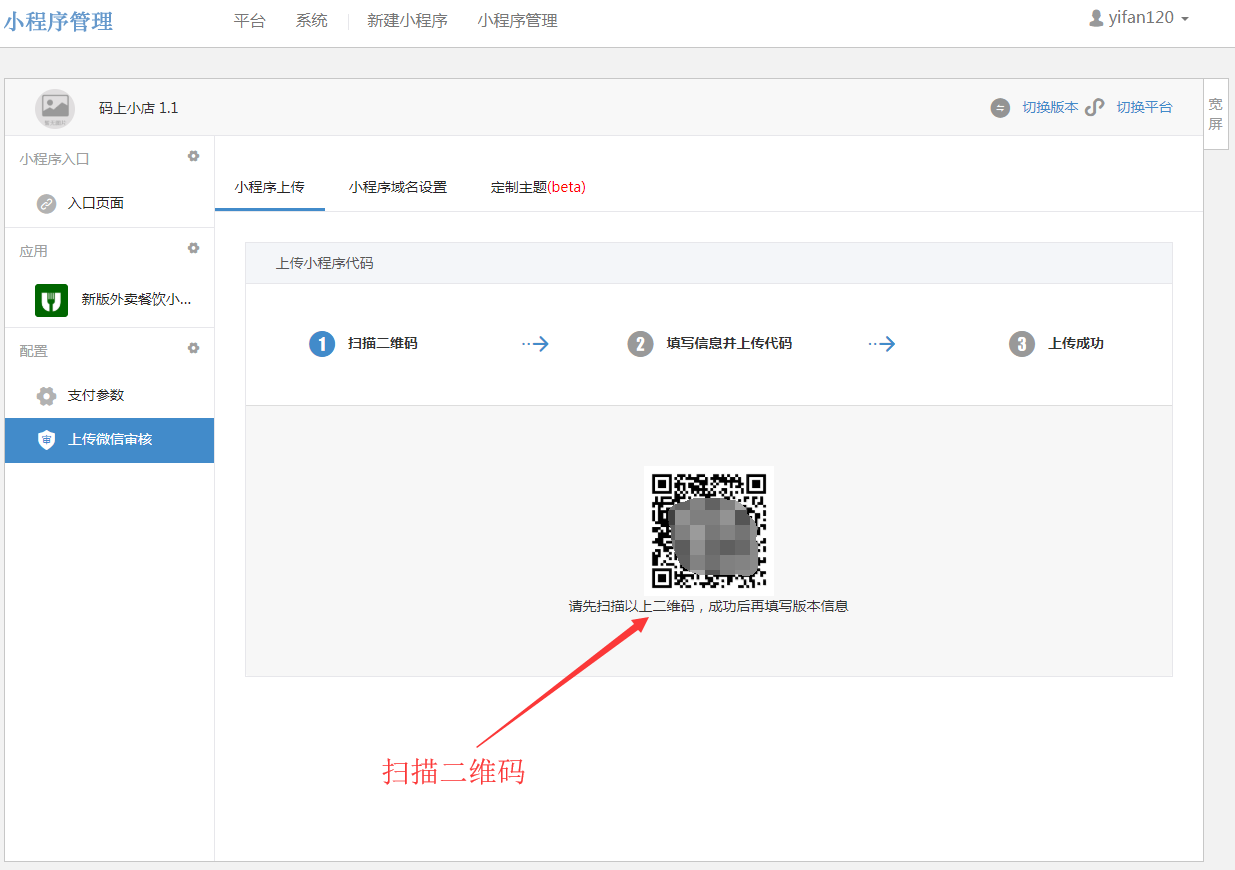Click the 切换版本 swap icon
Screen dimensions: 1235x870
tap(1000, 108)
